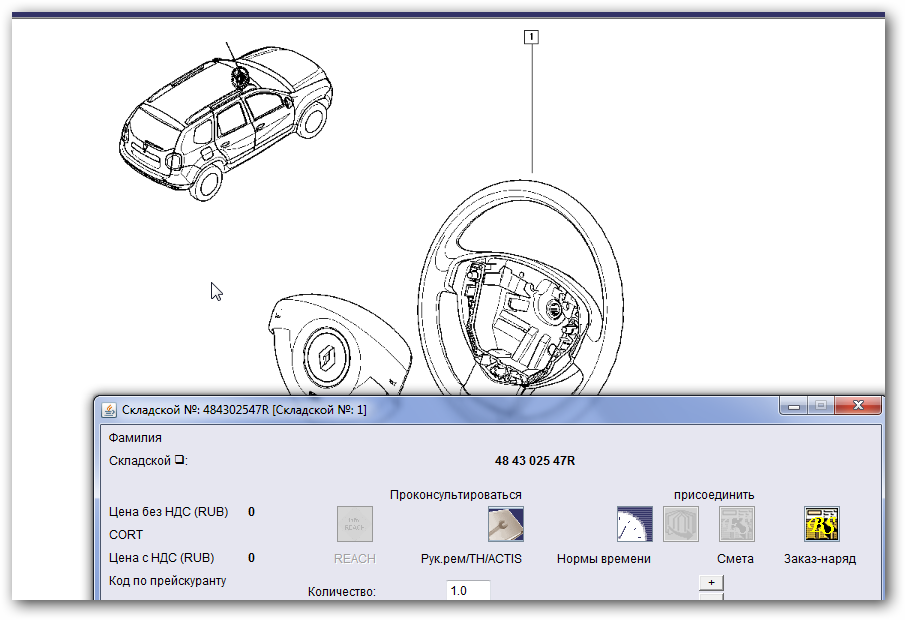The width and height of the screenshot is (905, 620).
Task: Click the Смета estimate icon
Action: click(737, 524)
